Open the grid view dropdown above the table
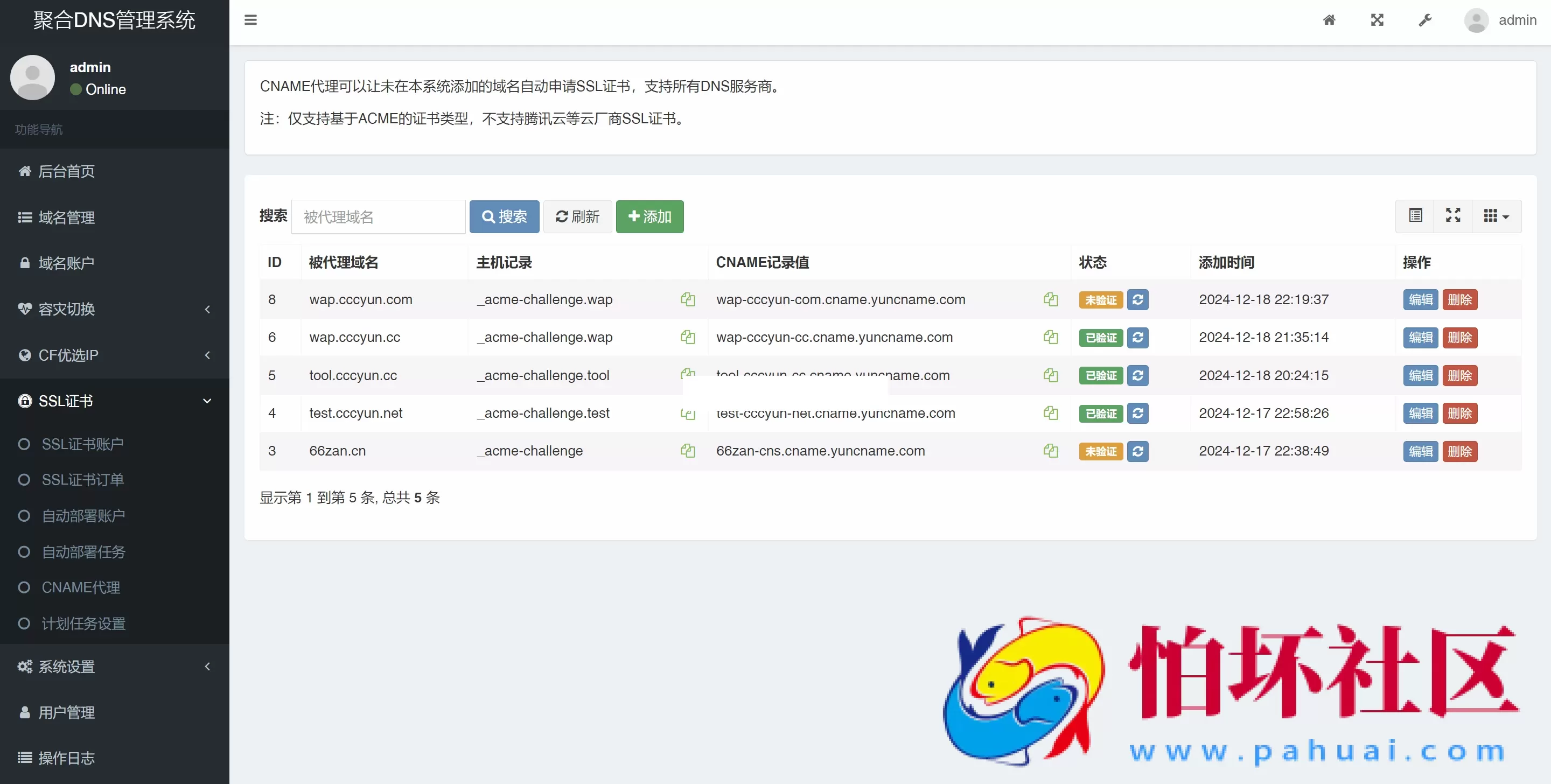The width and height of the screenshot is (1551, 784). click(1497, 215)
